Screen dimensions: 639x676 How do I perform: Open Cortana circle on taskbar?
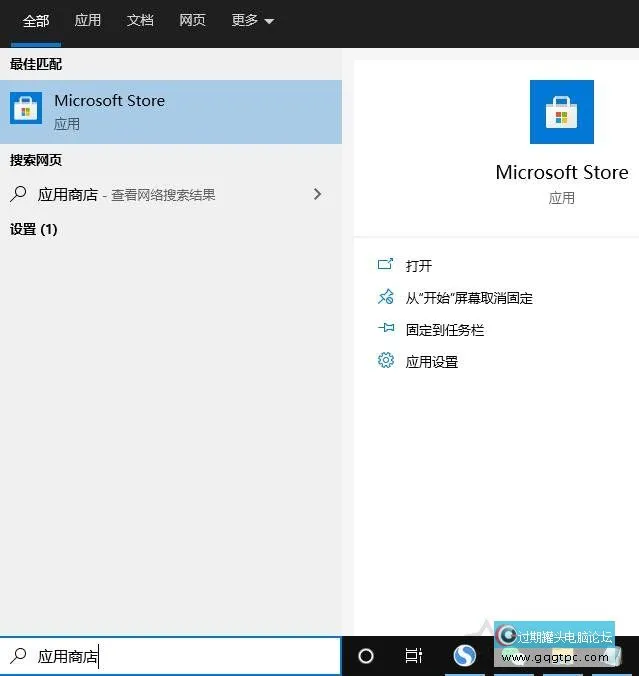pos(366,656)
